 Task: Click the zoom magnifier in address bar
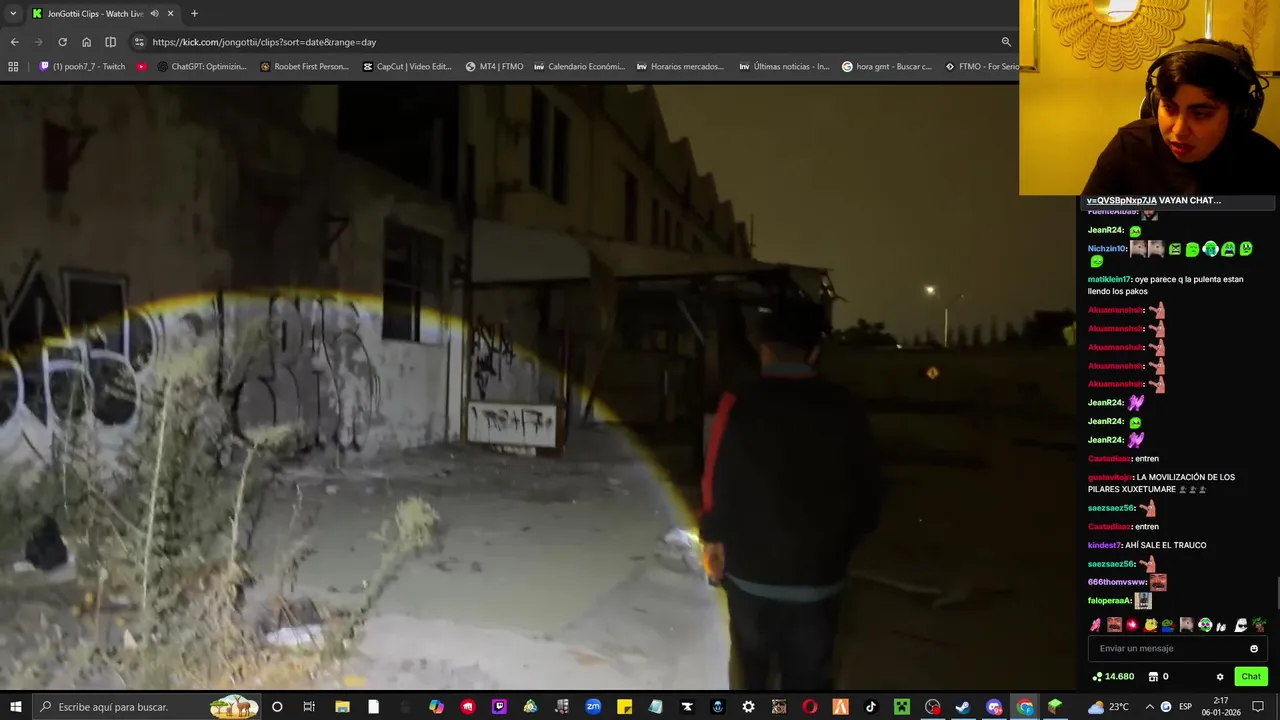click(1005, 42)
